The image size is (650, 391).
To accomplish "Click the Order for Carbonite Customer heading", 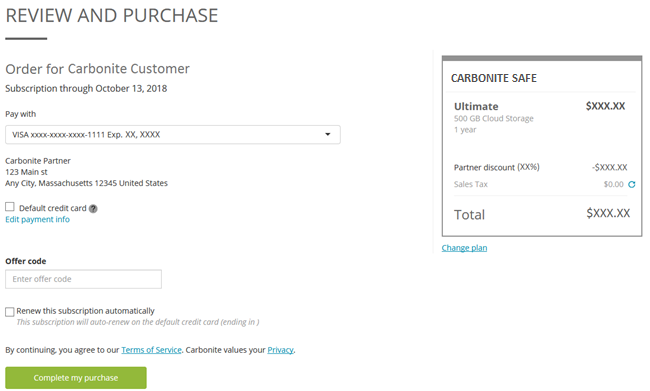I will click(x=97, y=69).
